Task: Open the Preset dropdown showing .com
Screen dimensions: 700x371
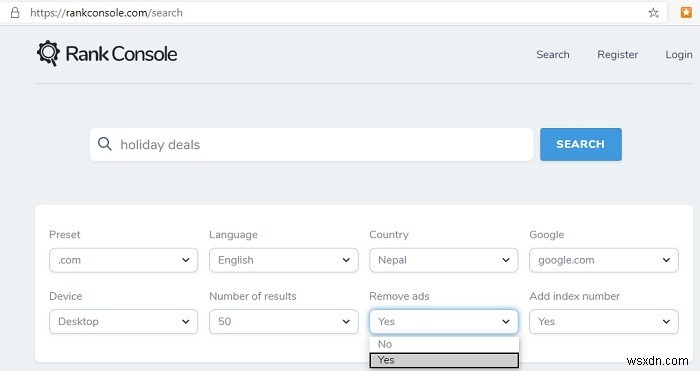Action: [123, 260]
